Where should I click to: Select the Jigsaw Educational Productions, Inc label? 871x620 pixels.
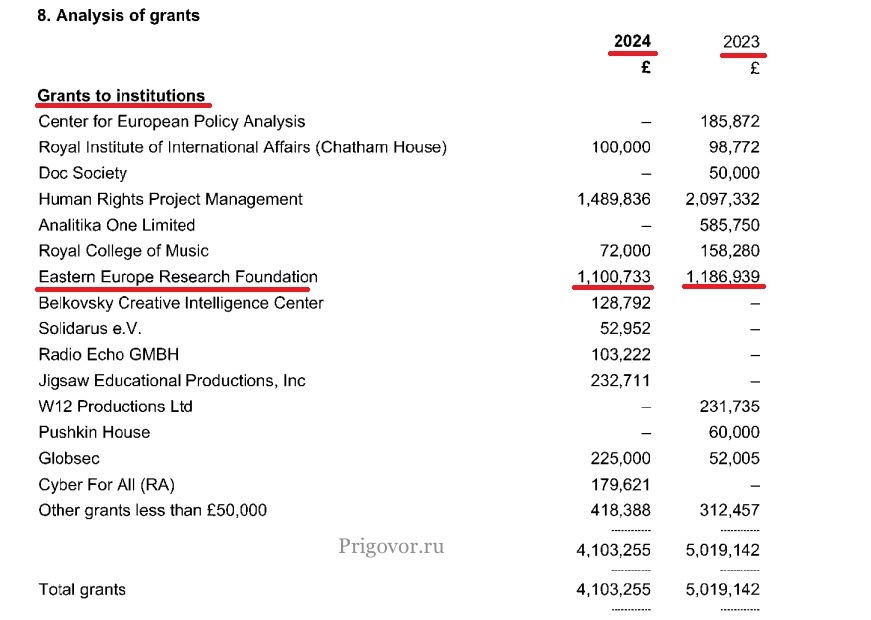(x=172, y=381)
